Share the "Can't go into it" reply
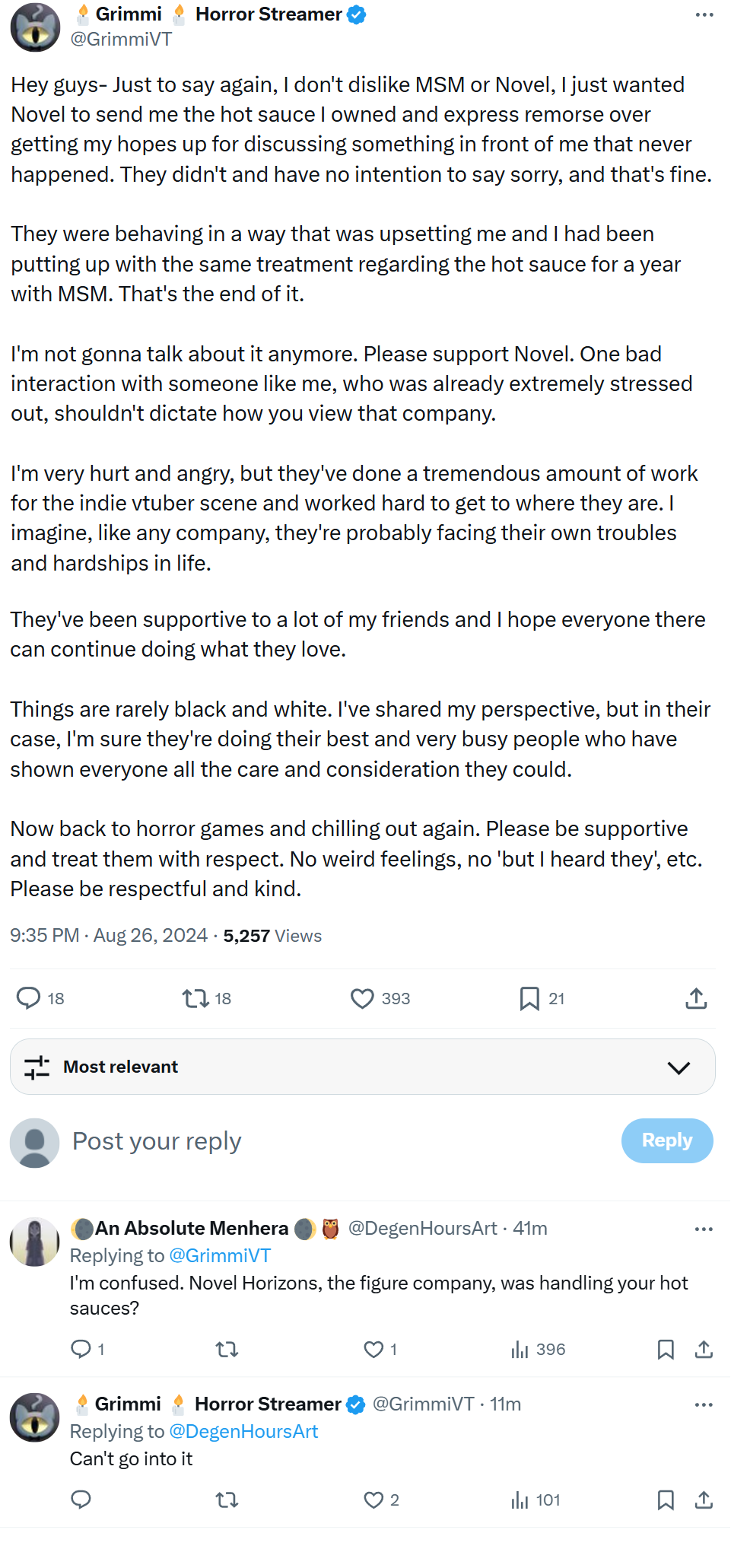 [704, 1500]
